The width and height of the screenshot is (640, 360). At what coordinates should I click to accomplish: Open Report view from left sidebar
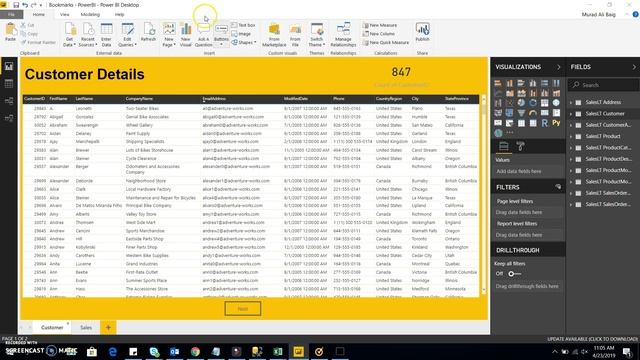click(x=9, y=67)
